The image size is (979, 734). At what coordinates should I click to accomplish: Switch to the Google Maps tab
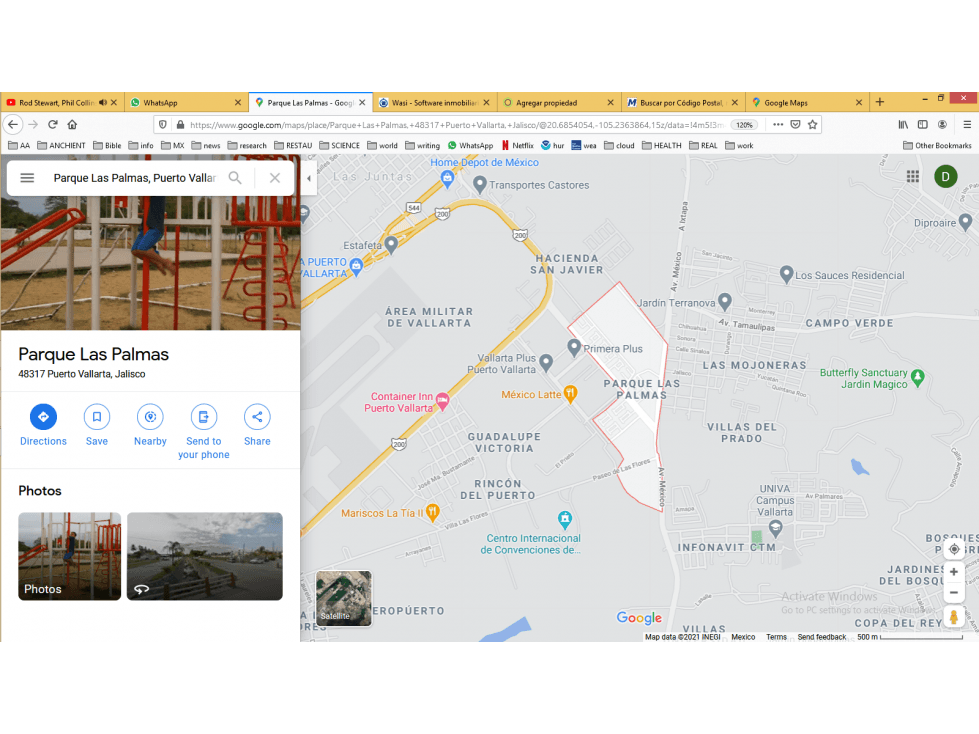pos(806,102)
